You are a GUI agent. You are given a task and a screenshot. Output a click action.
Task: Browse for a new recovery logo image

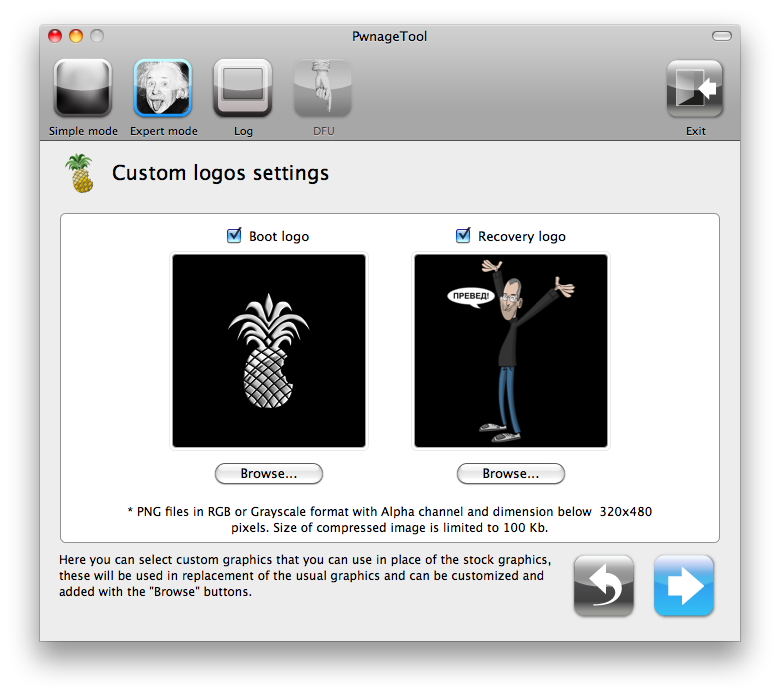pyautogui.click(x=511, y=473)
